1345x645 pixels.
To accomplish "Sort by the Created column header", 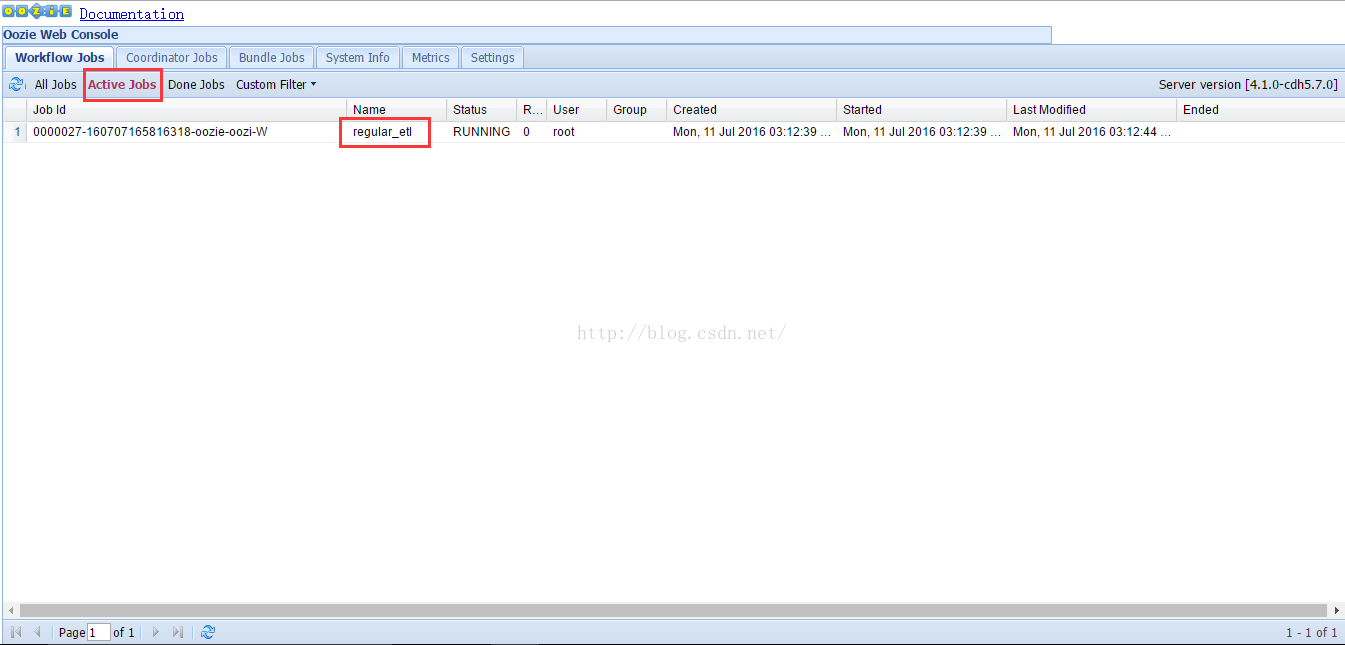I will pos(752,110).
